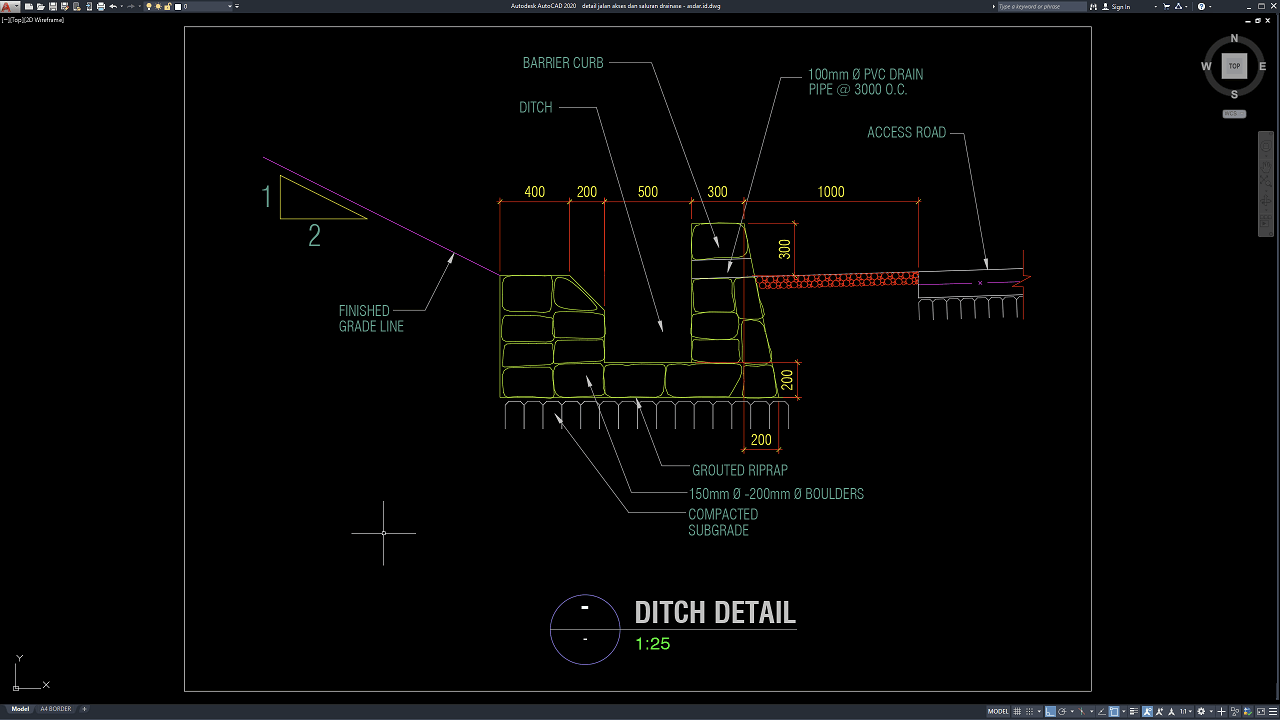Click the status bar Customization menu icon
The width and height of the screenshot is (1280, 720).
coord(1273,712)
